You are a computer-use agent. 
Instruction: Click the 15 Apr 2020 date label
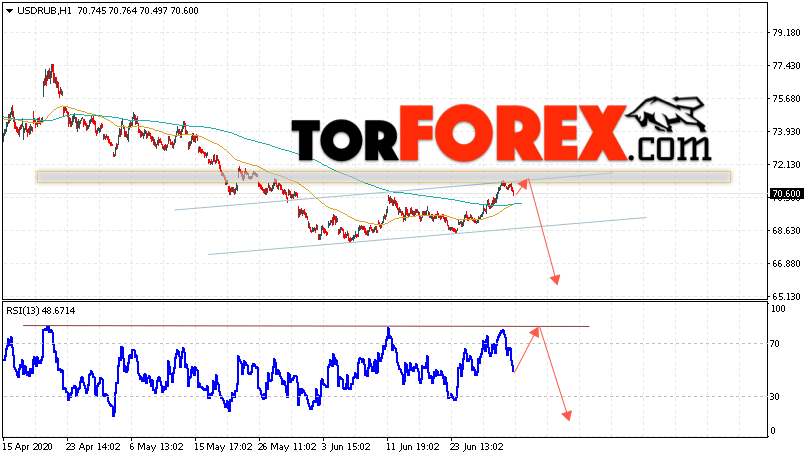(x=28, y=447)
